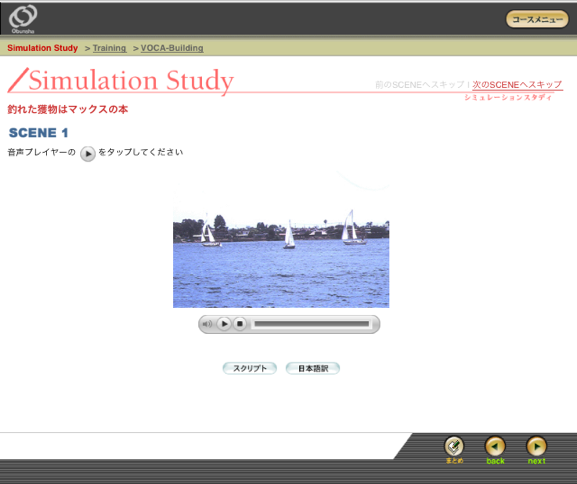Open the まとめ summary icon
The image size is (577, 484).
[x=454, y=450]
